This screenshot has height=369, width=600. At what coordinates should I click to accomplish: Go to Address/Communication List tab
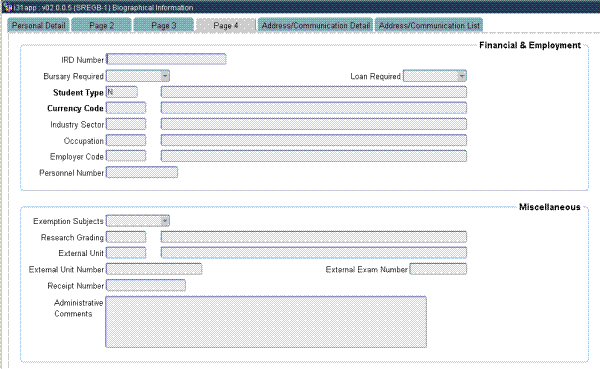429,25
